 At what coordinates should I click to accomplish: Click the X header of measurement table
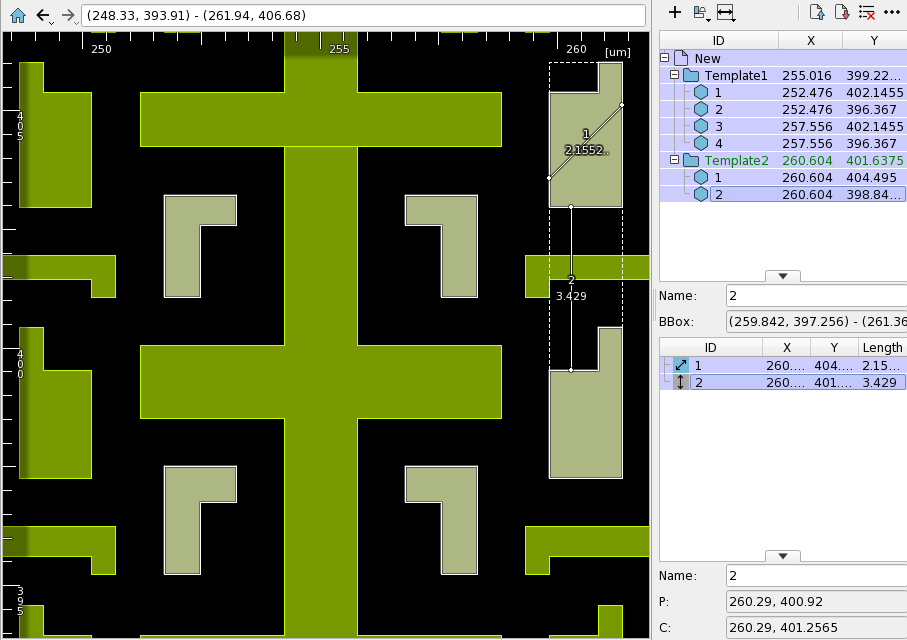tap(787, 347)
